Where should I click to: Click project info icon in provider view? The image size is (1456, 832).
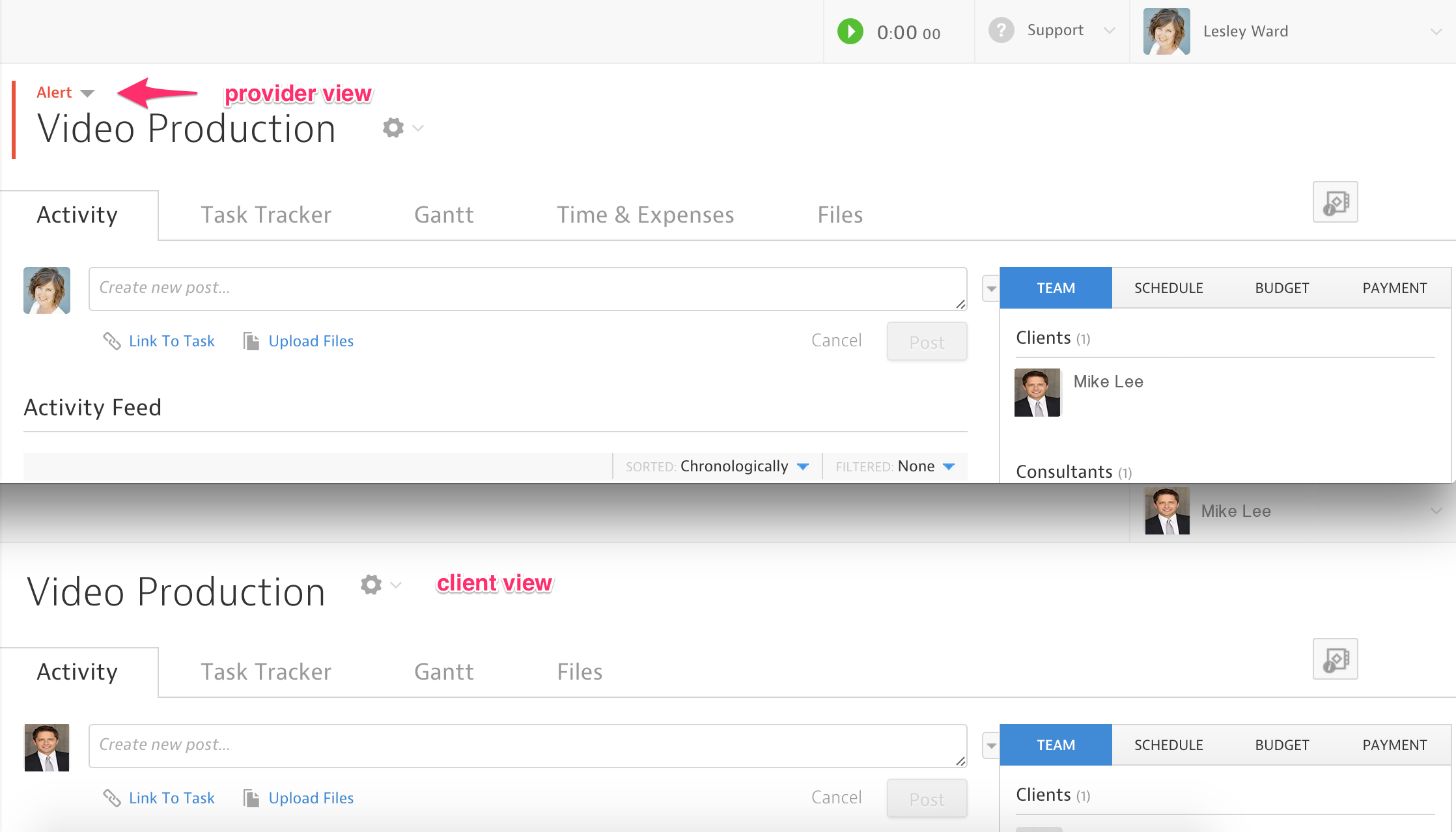coord(1335,202)
